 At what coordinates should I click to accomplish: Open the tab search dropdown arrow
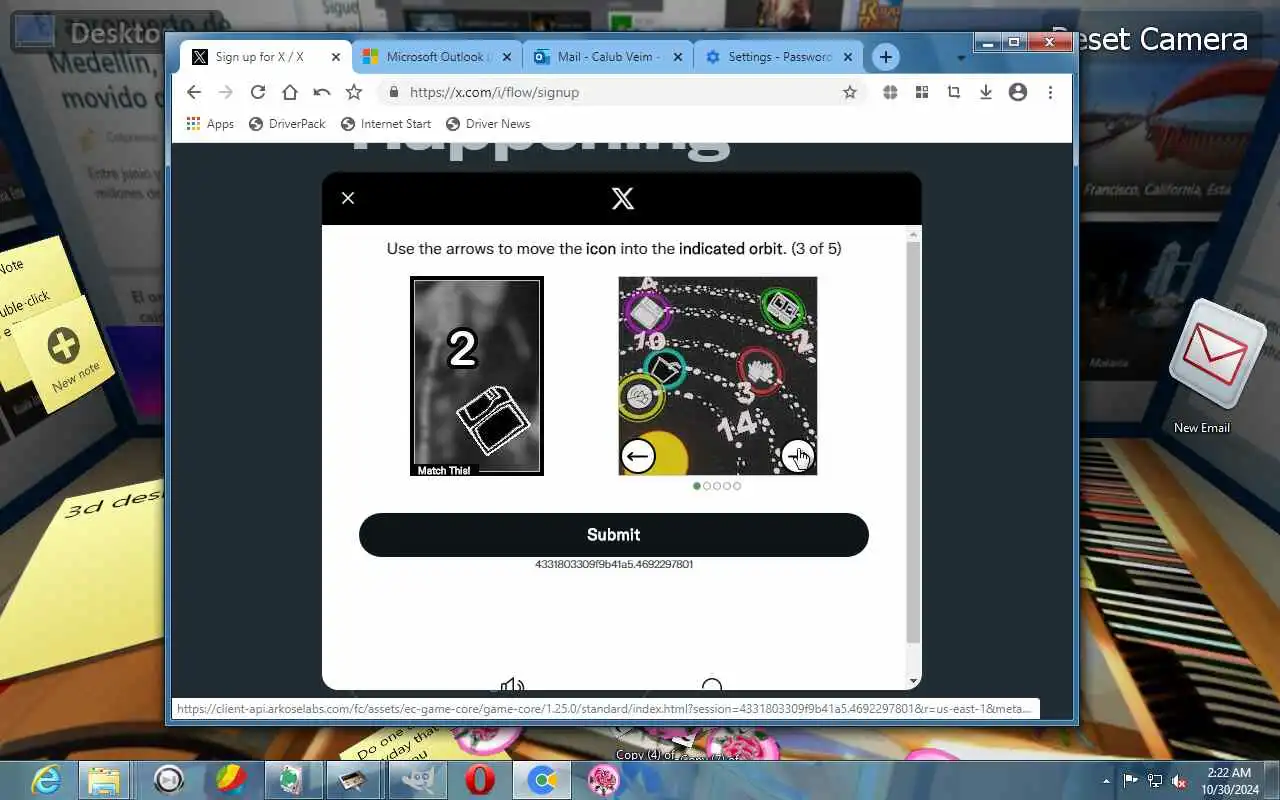(961, 58)
